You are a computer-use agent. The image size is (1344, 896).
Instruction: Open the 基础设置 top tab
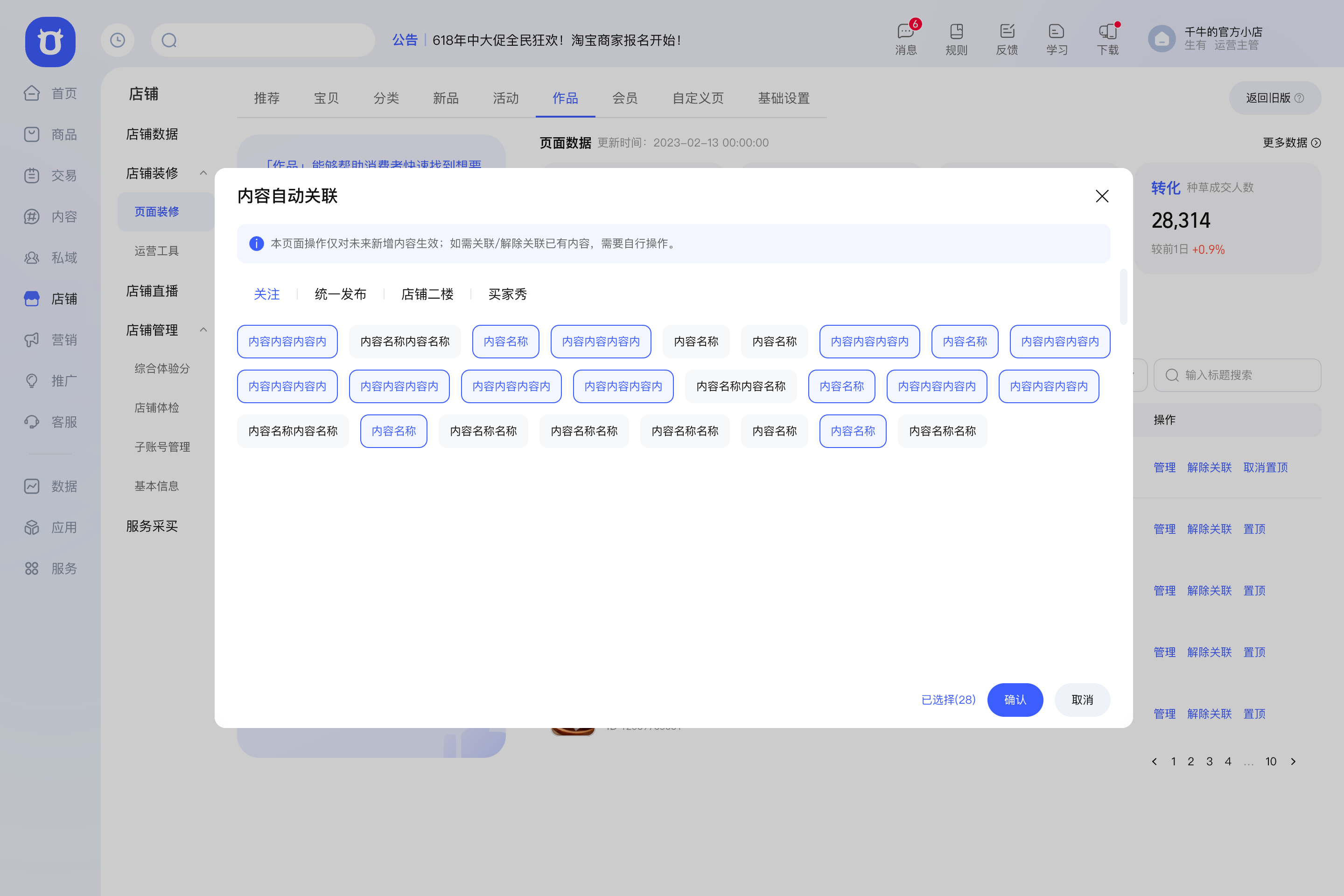click(x=784, y=98)
